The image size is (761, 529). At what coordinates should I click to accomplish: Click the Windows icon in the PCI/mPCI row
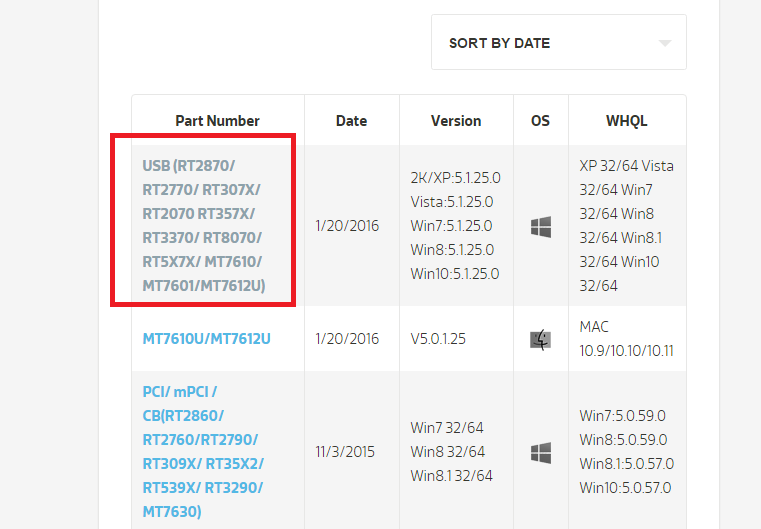pos(541,452)
